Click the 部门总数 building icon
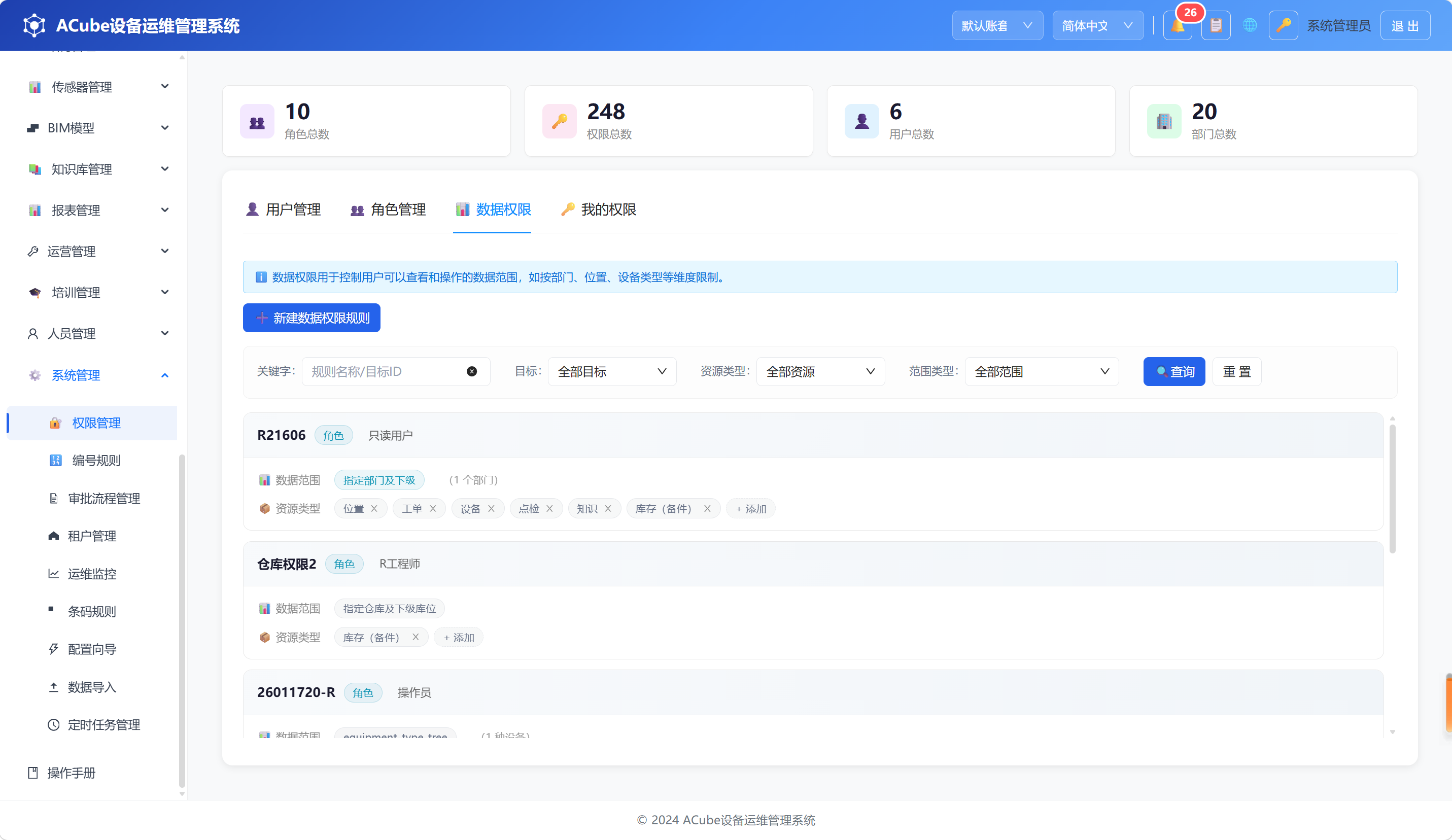The height and width of the screenshot is (840, 1452). 1164,122
